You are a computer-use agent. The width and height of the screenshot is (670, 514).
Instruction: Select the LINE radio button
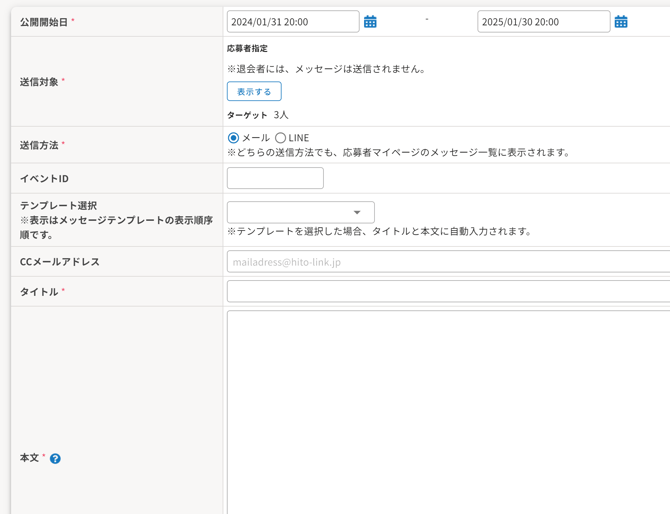[x=280, y=138]
